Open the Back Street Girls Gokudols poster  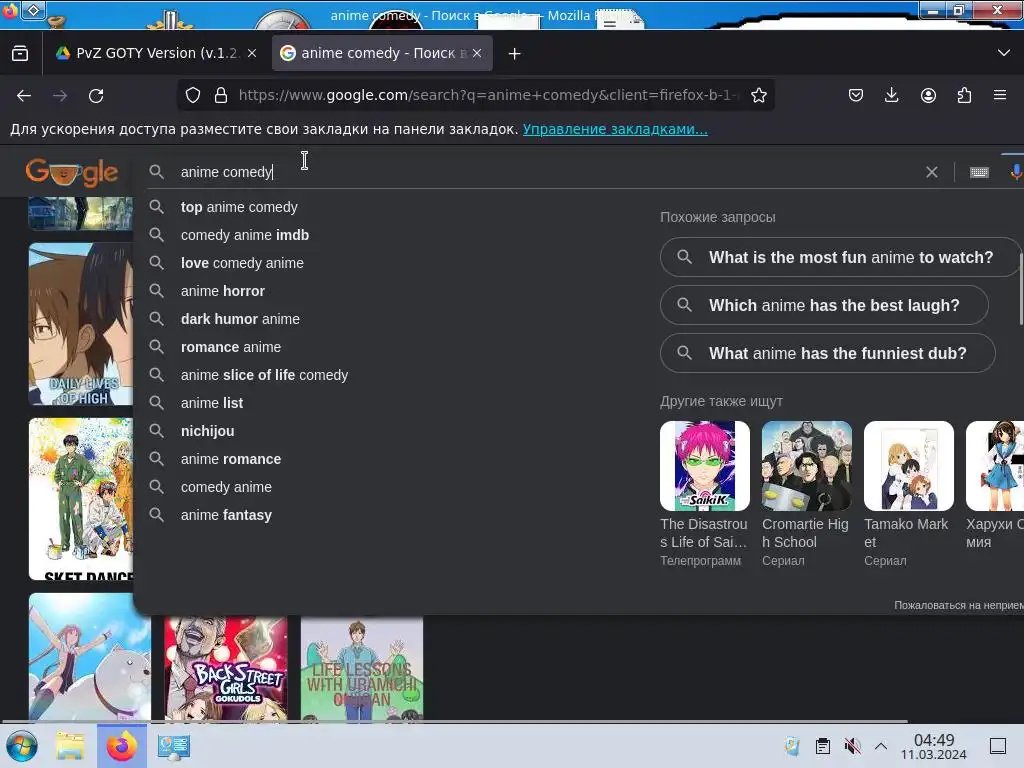click(x=225, y=669)
